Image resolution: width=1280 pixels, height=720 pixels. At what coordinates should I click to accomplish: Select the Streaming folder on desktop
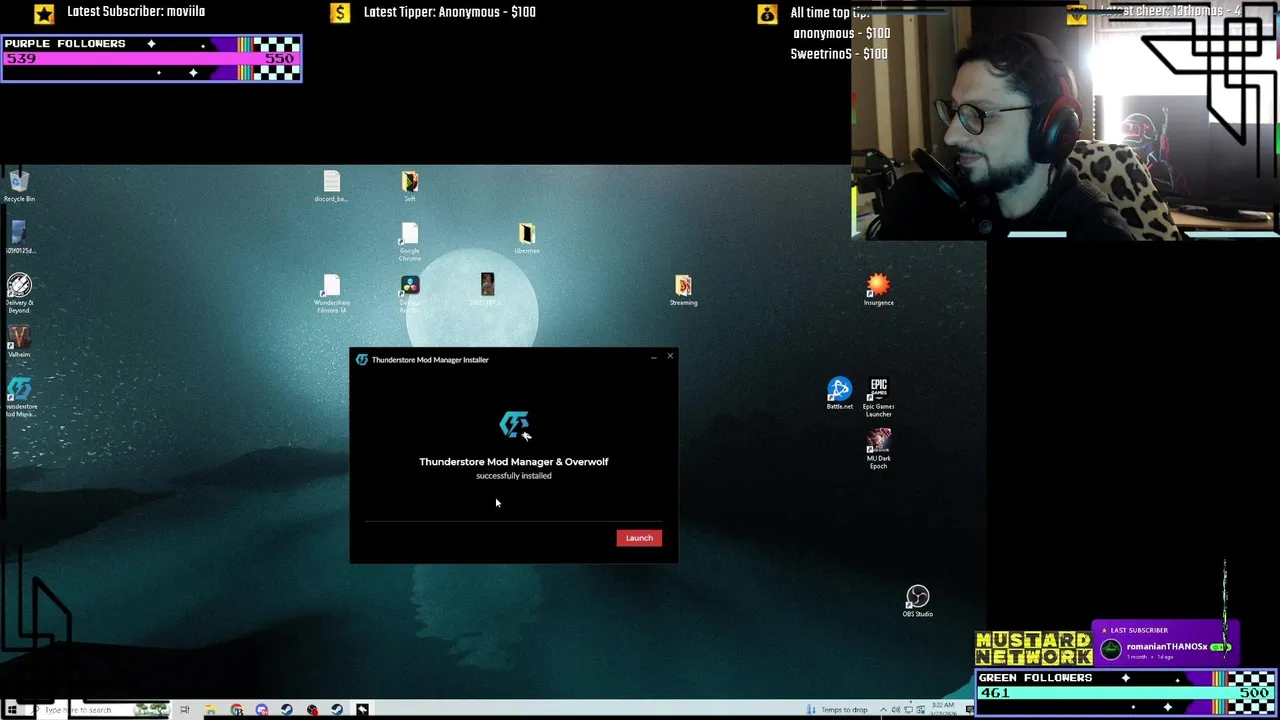tap(683, 291)
